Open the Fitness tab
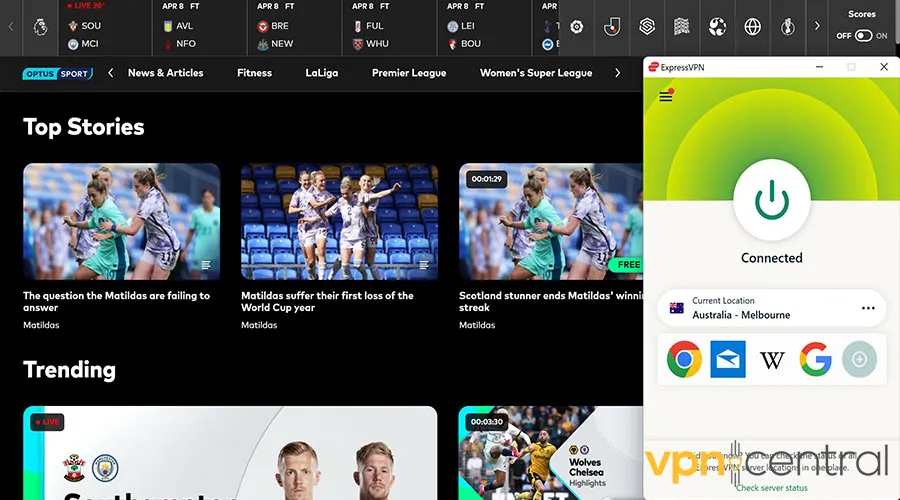900x500 pixels. tap(254, 73)
